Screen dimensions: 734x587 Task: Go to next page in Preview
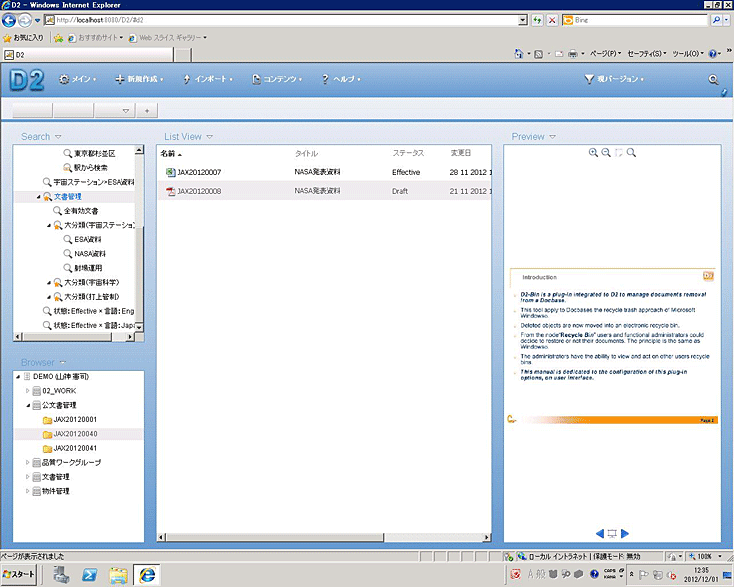coord(626,533)
